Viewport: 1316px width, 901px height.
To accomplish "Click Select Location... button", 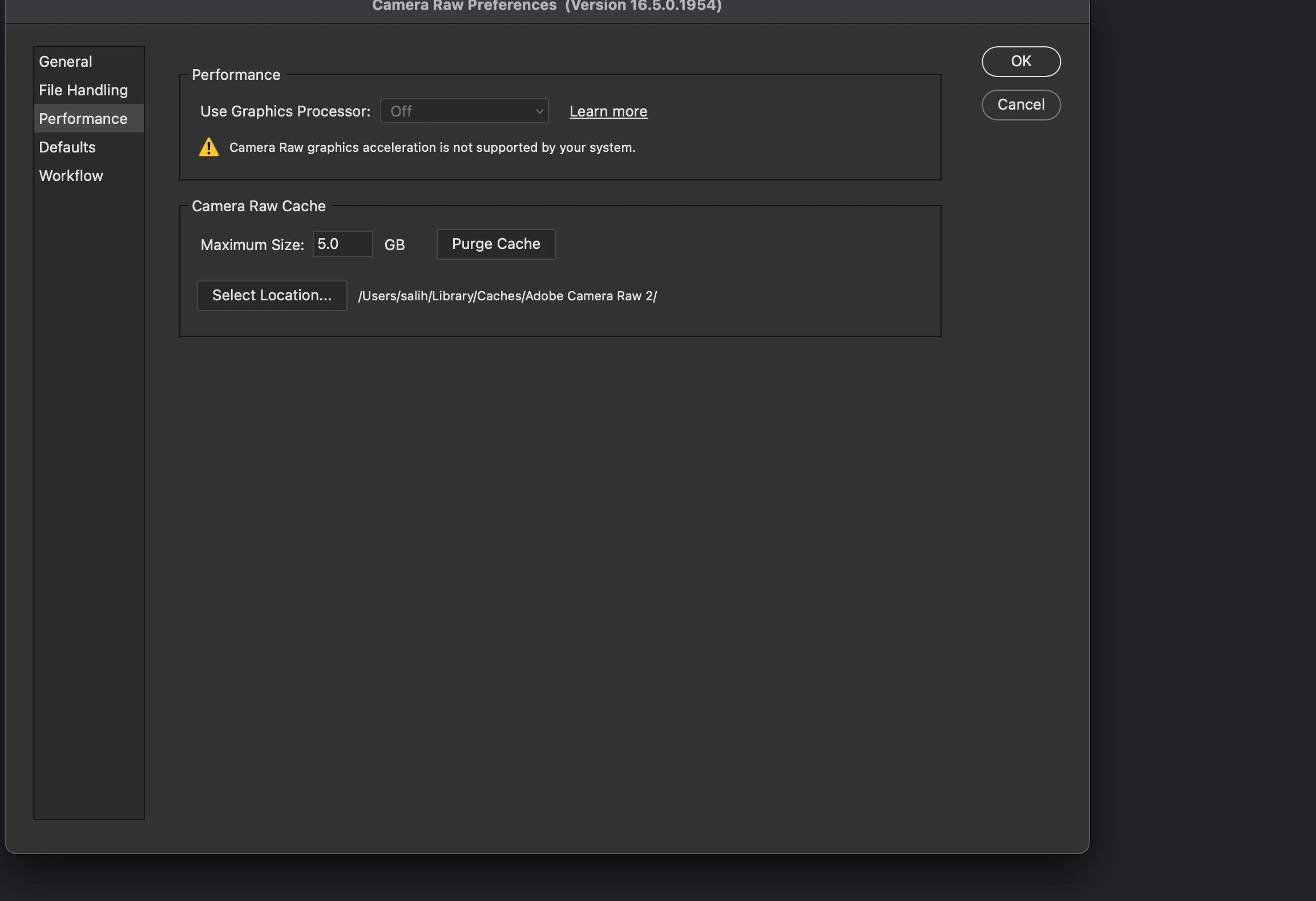I will coord(272,296).
